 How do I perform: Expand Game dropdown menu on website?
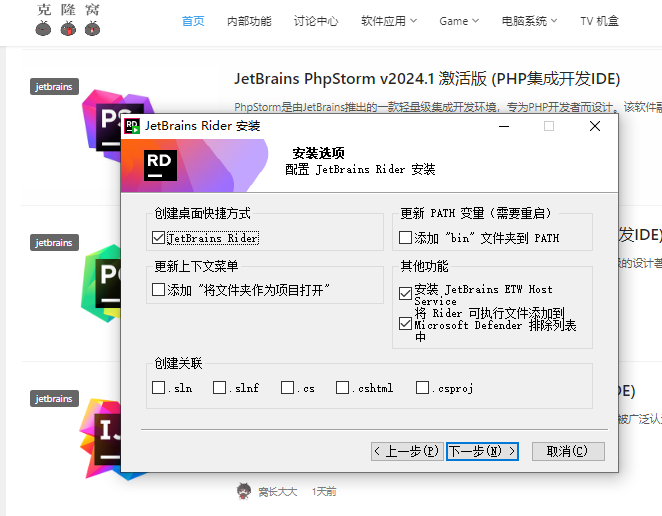tap(459, 21)
